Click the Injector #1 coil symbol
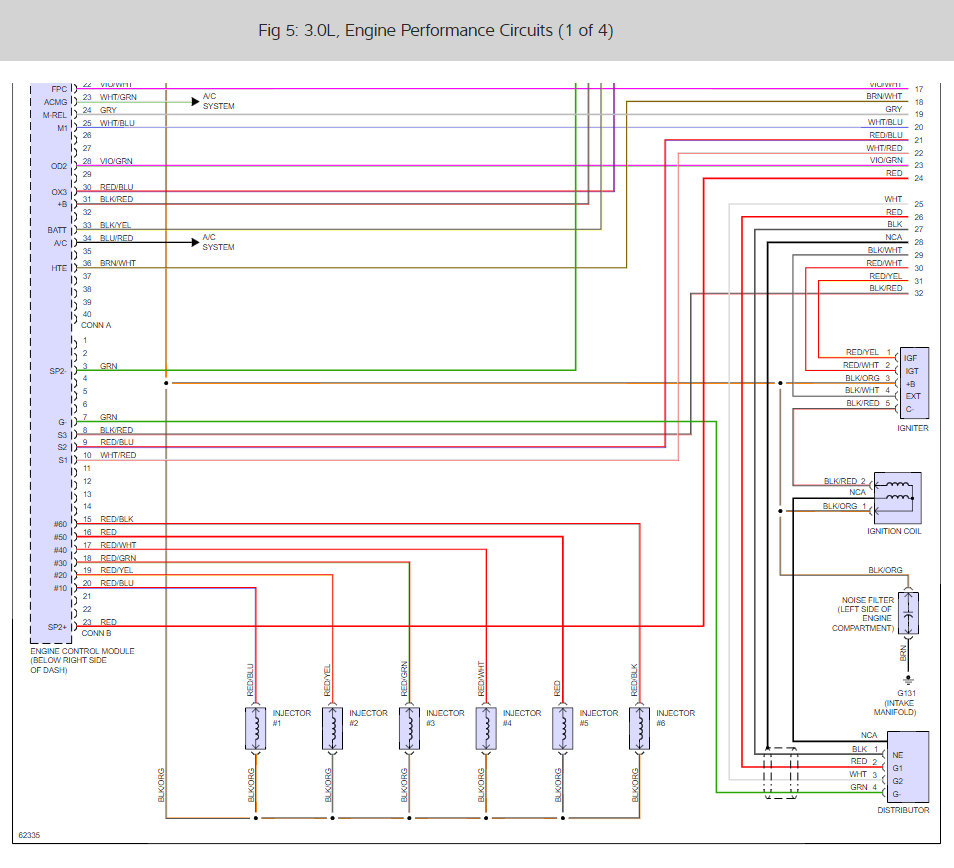Image resolution: width=954 pixels, height=868 pixels. click(x=256, y=729)
